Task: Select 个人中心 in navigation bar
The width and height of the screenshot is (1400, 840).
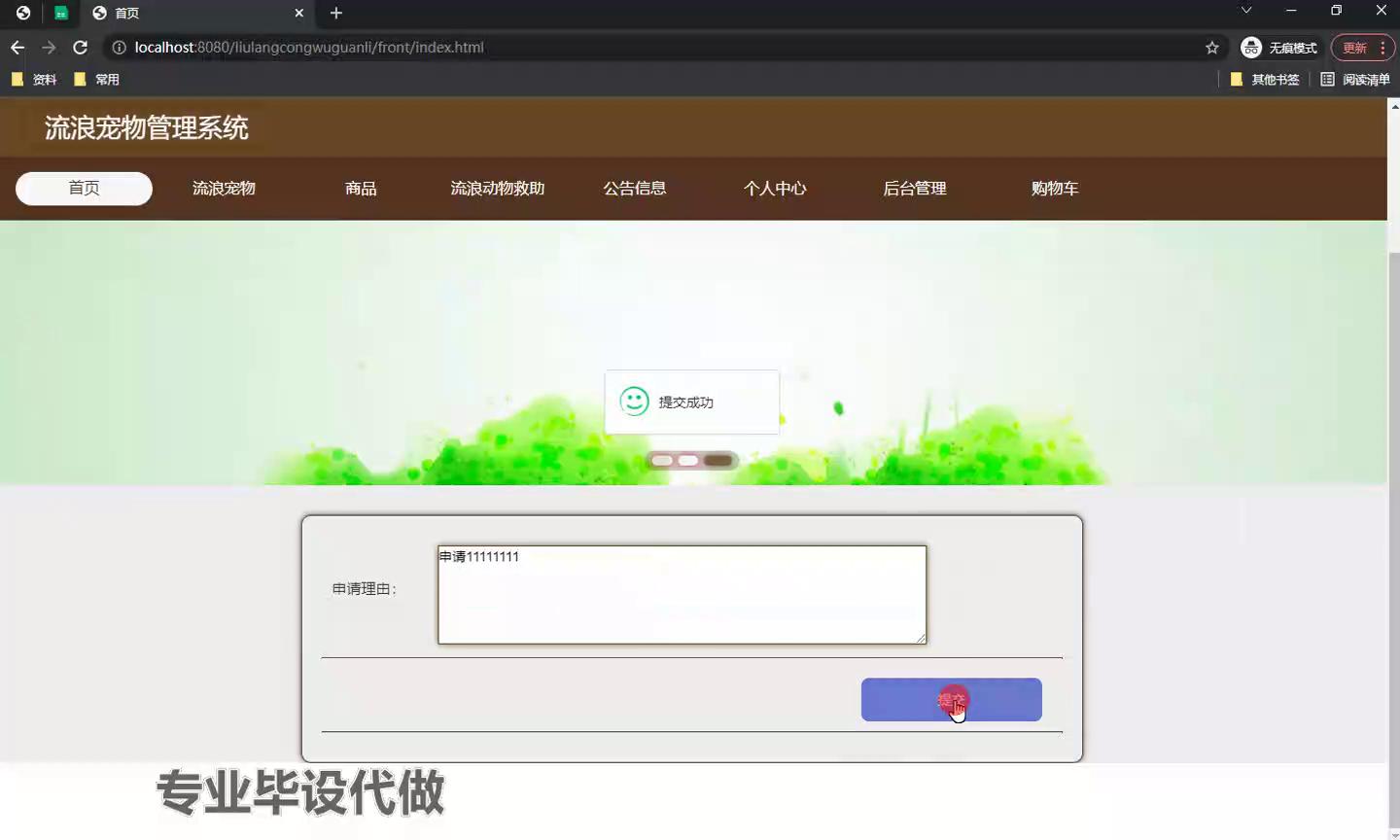Action: (775, 189)
